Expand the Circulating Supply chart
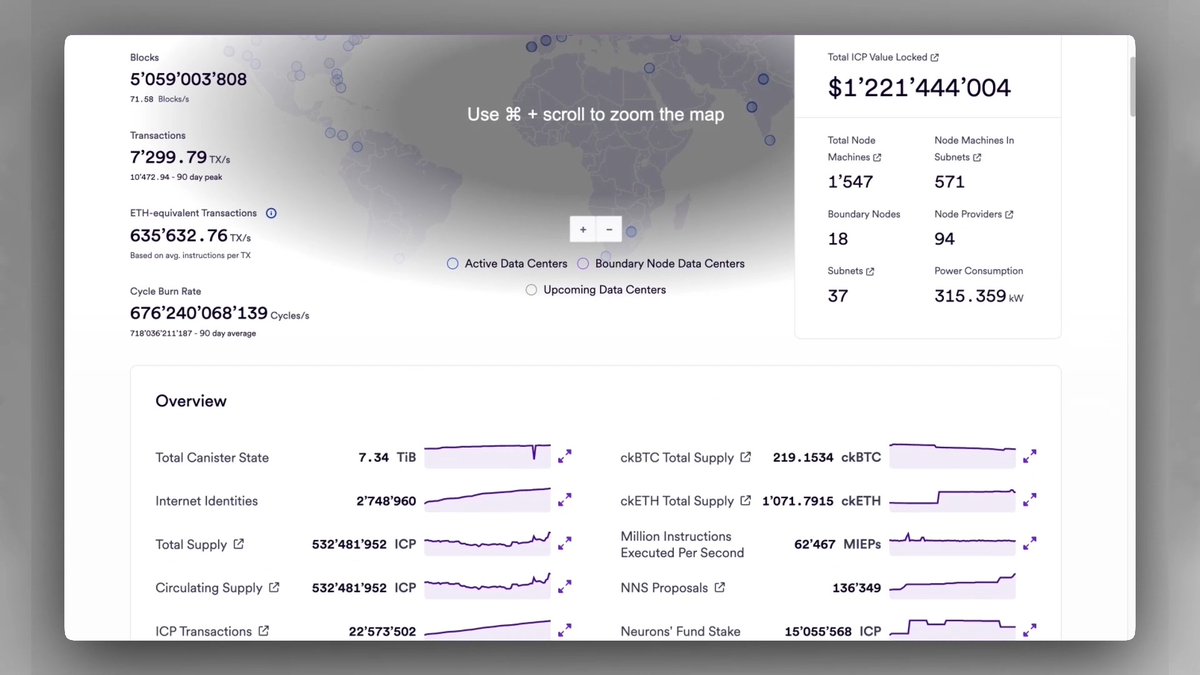Screen dimensions: 1200x675 565,586
